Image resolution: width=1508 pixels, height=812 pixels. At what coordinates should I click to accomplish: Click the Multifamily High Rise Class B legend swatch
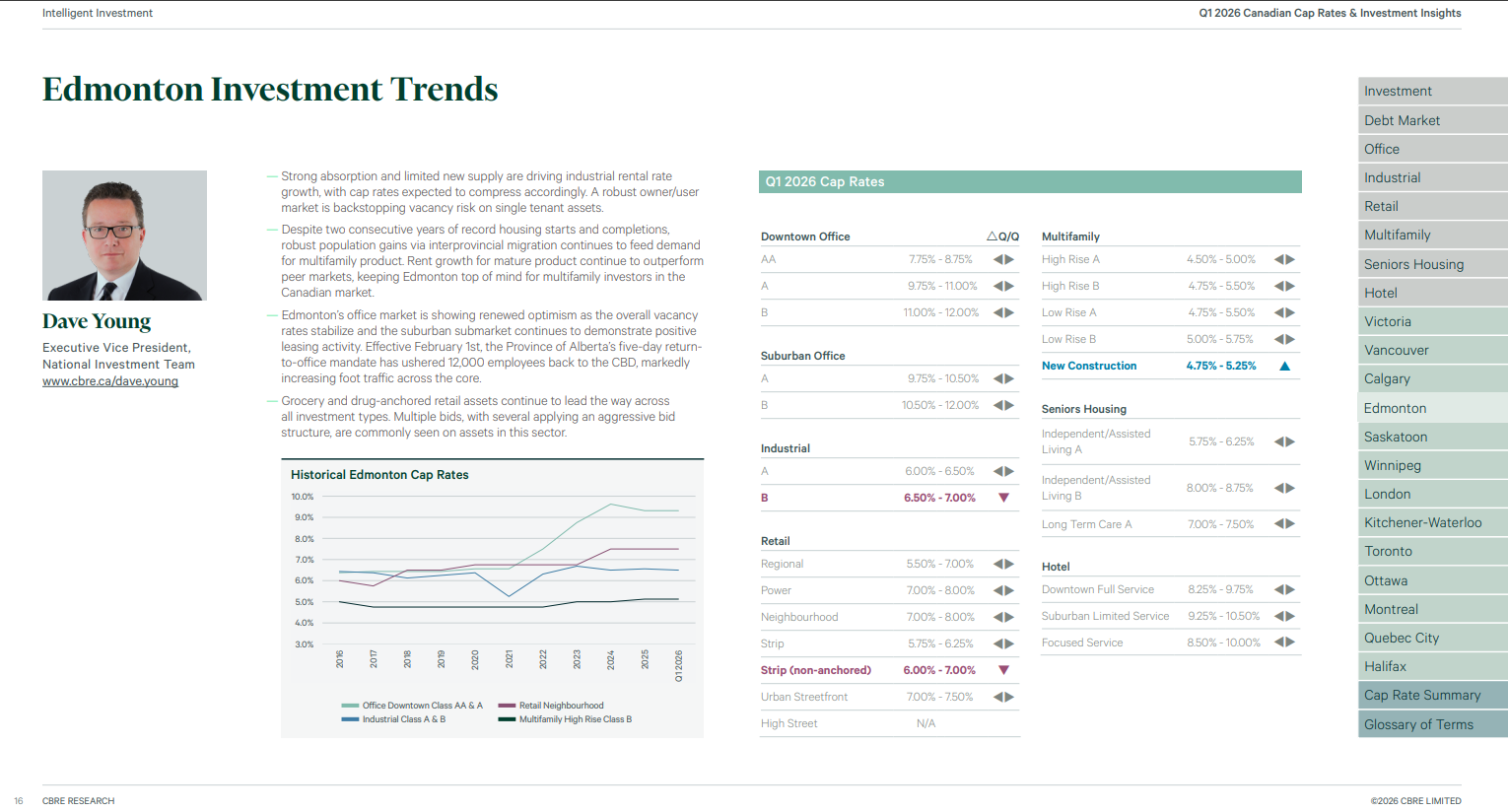507,719
